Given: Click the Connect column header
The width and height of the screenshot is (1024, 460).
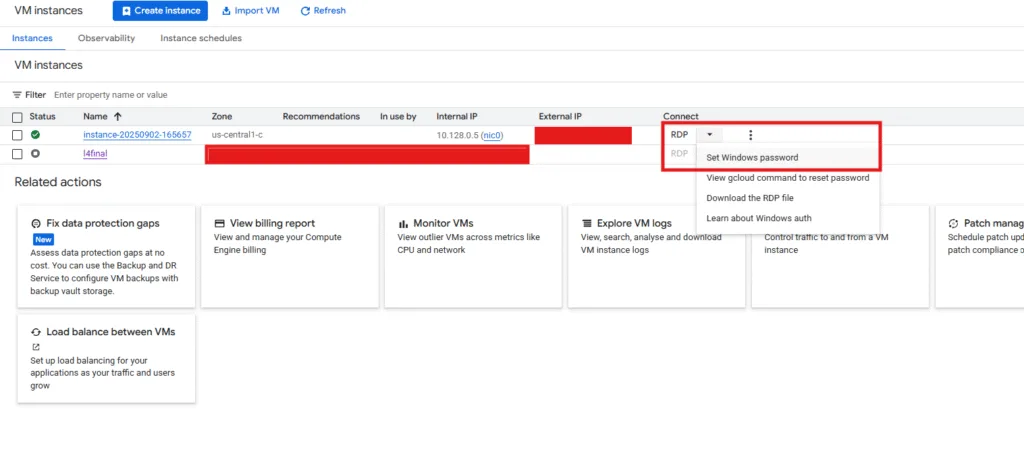Looking at the screenshot, I should [x=680, y=116].
